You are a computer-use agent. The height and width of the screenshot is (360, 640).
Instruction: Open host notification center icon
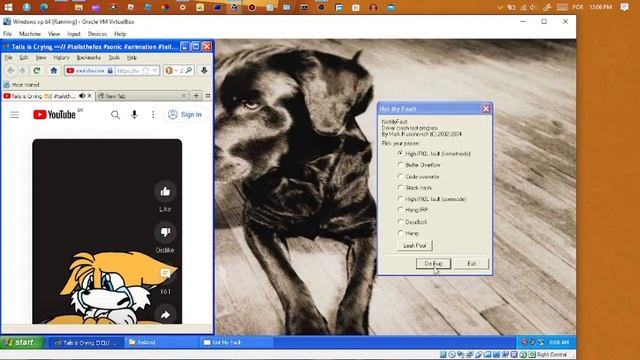tap(624, 7)
